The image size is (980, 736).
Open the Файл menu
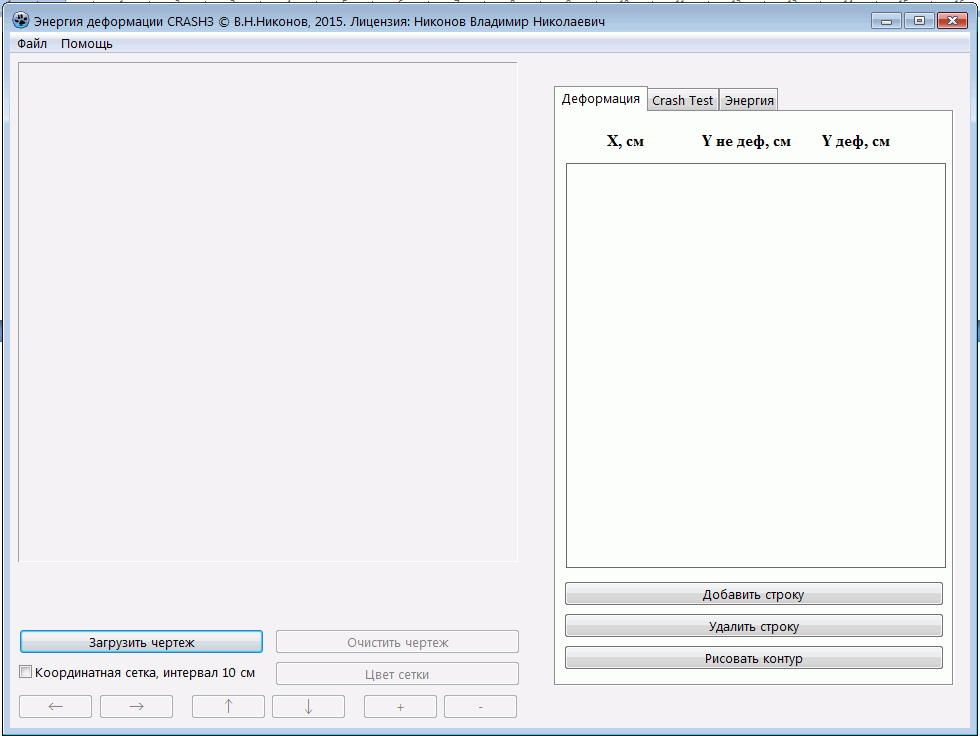pos(32,44)
